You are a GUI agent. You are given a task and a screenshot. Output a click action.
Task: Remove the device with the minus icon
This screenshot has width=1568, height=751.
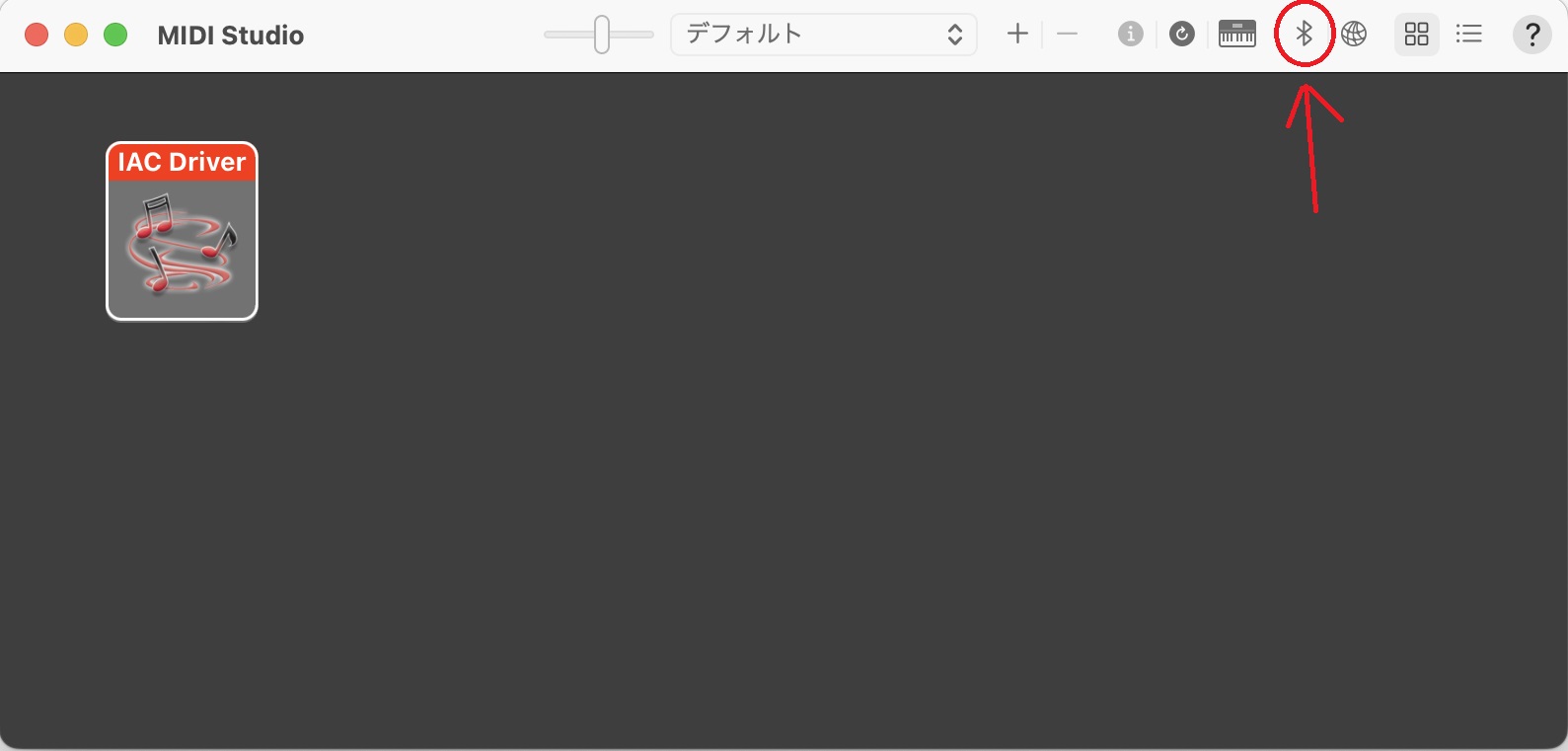click(x=1067, y=34)
